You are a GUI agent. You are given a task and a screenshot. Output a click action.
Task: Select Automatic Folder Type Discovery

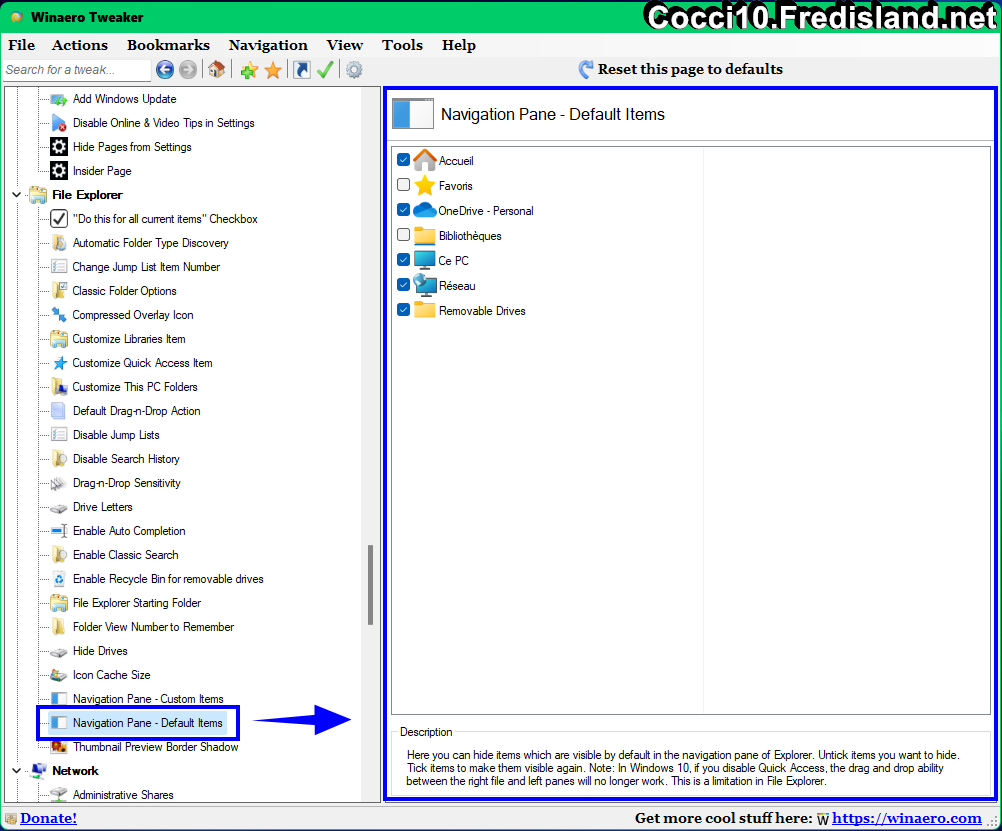pos(150,243)
